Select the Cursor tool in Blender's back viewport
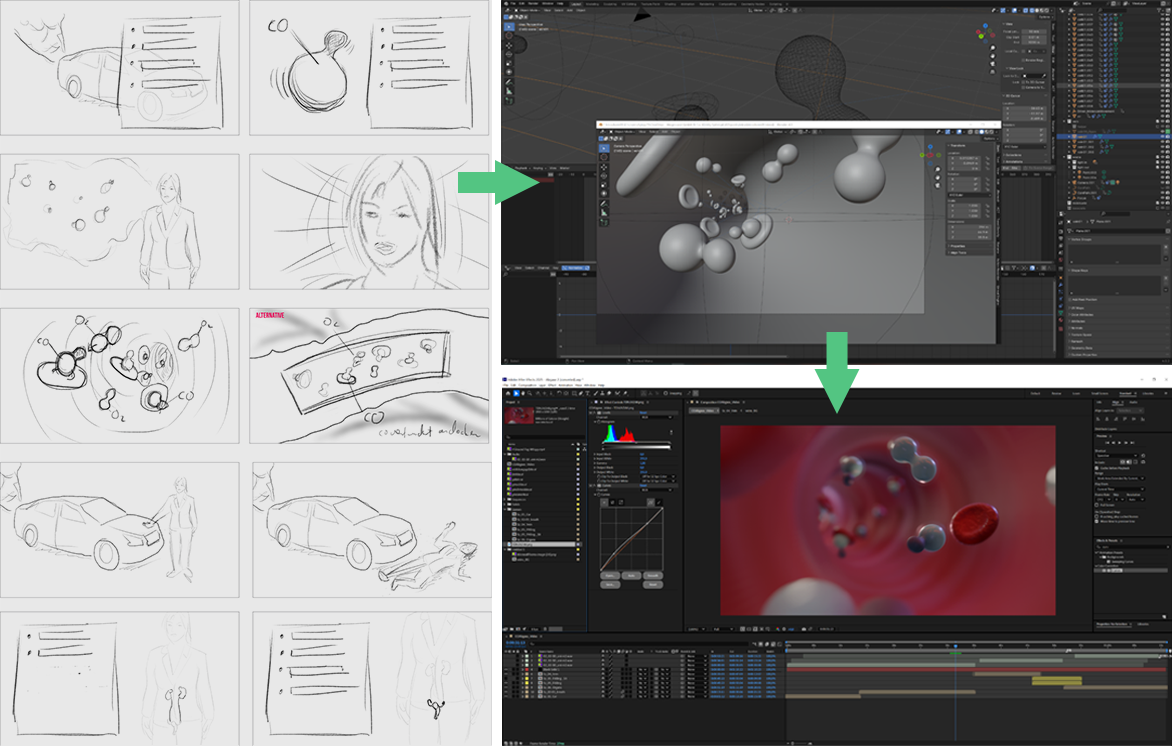Screen dimensions: 1172x746 [510, 33]
